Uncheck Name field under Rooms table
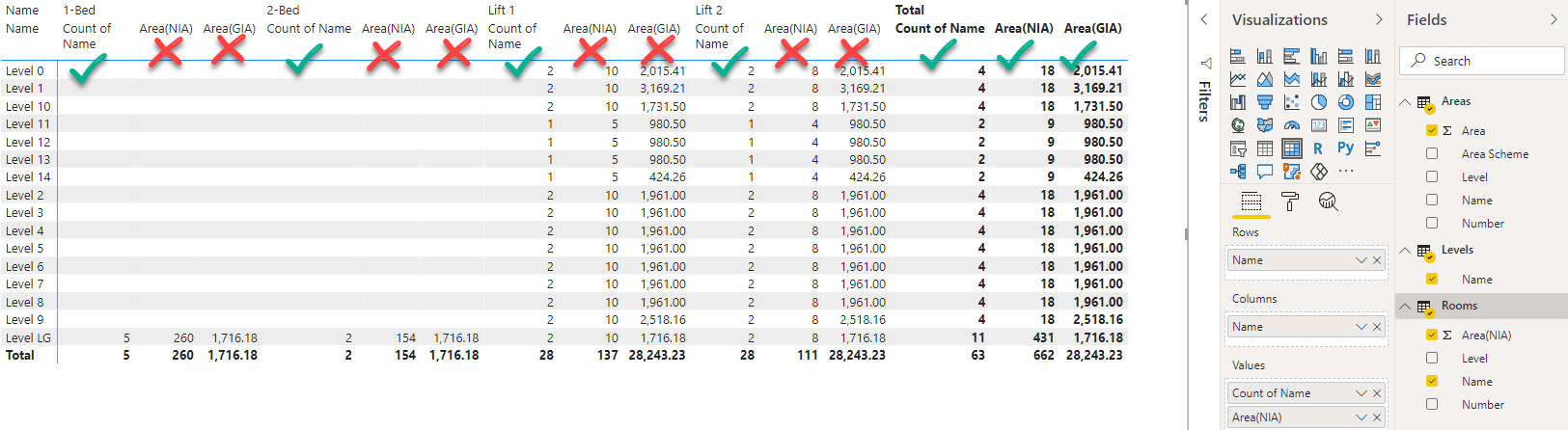1568x430 pixels. point(1432,381)
